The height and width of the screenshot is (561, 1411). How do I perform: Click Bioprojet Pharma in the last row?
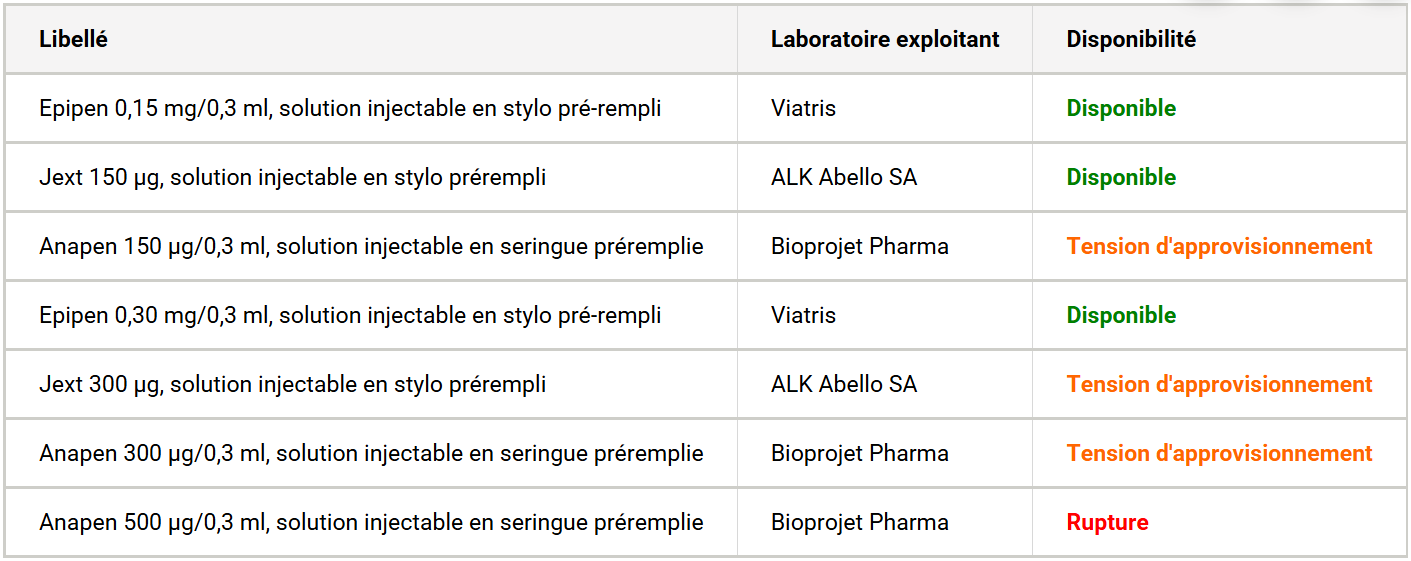click(x=860, y=522)
